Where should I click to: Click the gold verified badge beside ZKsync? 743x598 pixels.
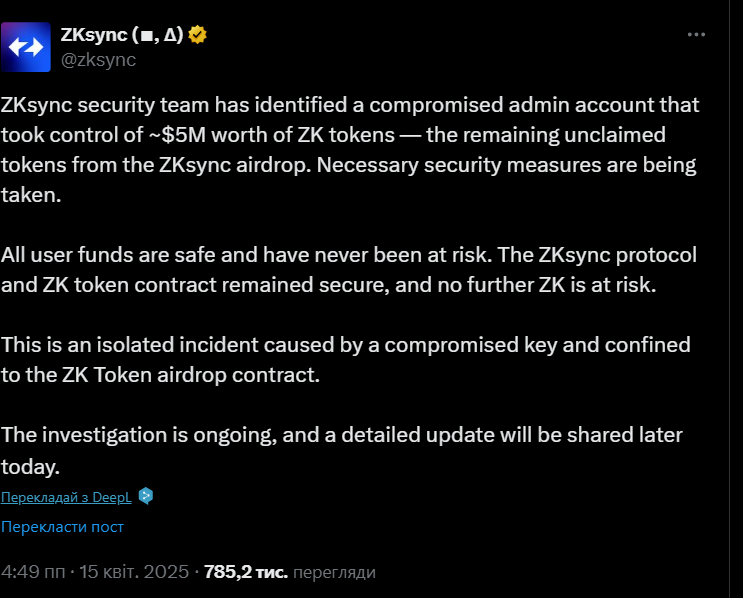click(197, 35)
